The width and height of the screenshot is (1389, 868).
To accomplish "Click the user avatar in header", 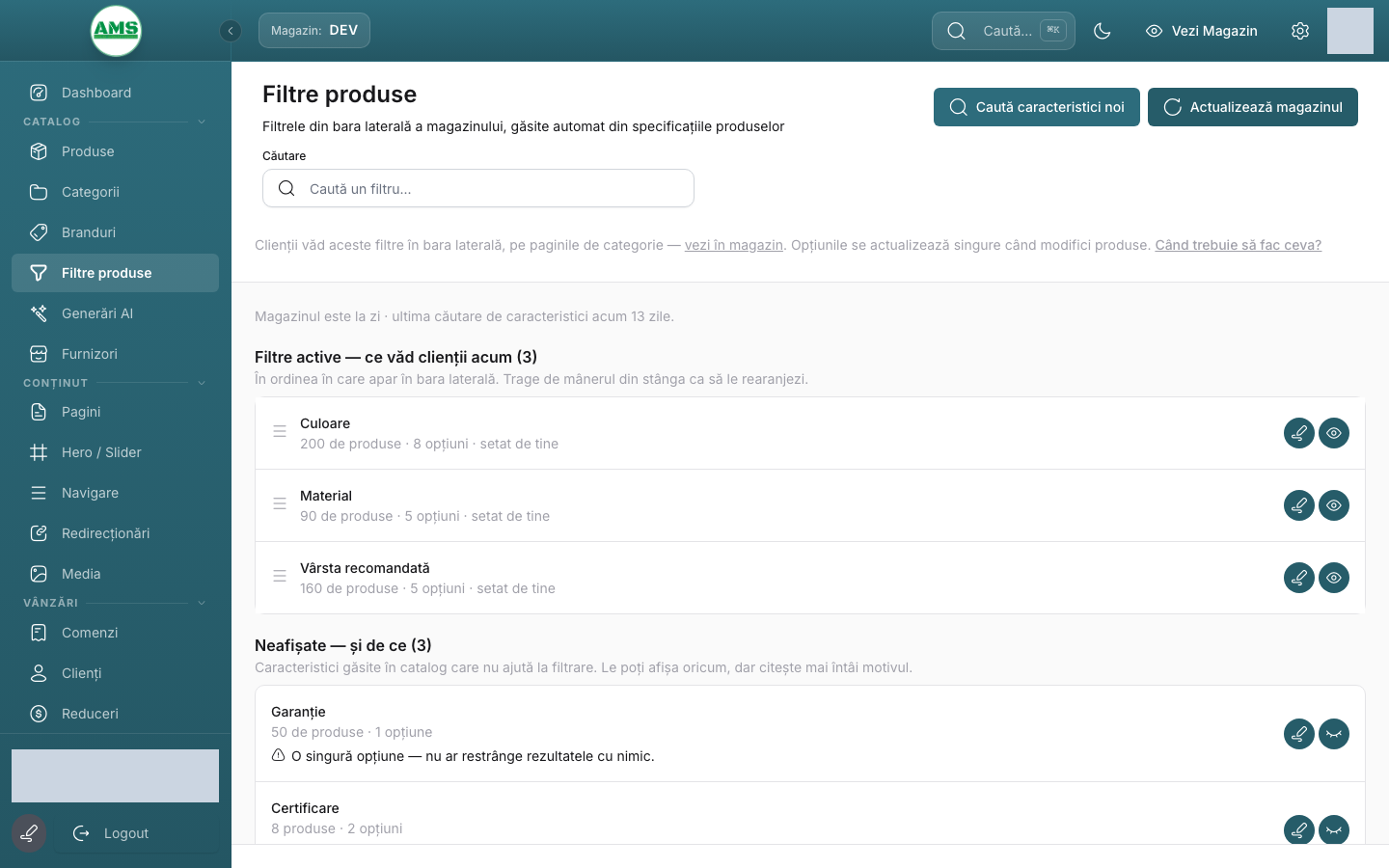I will coord(1350,31).
